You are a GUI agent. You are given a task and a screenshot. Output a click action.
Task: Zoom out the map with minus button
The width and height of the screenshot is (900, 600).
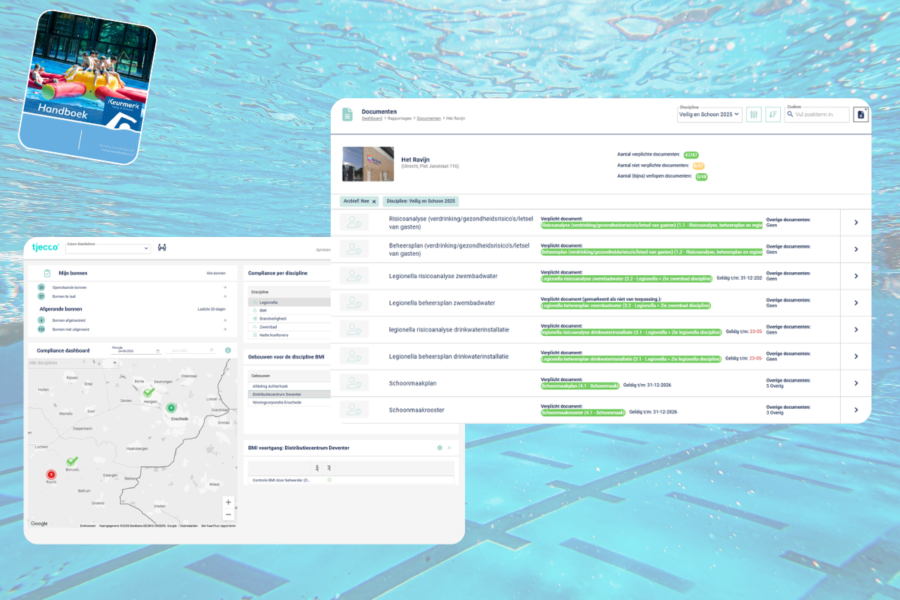pyautogui.click(x=228, y=514)
